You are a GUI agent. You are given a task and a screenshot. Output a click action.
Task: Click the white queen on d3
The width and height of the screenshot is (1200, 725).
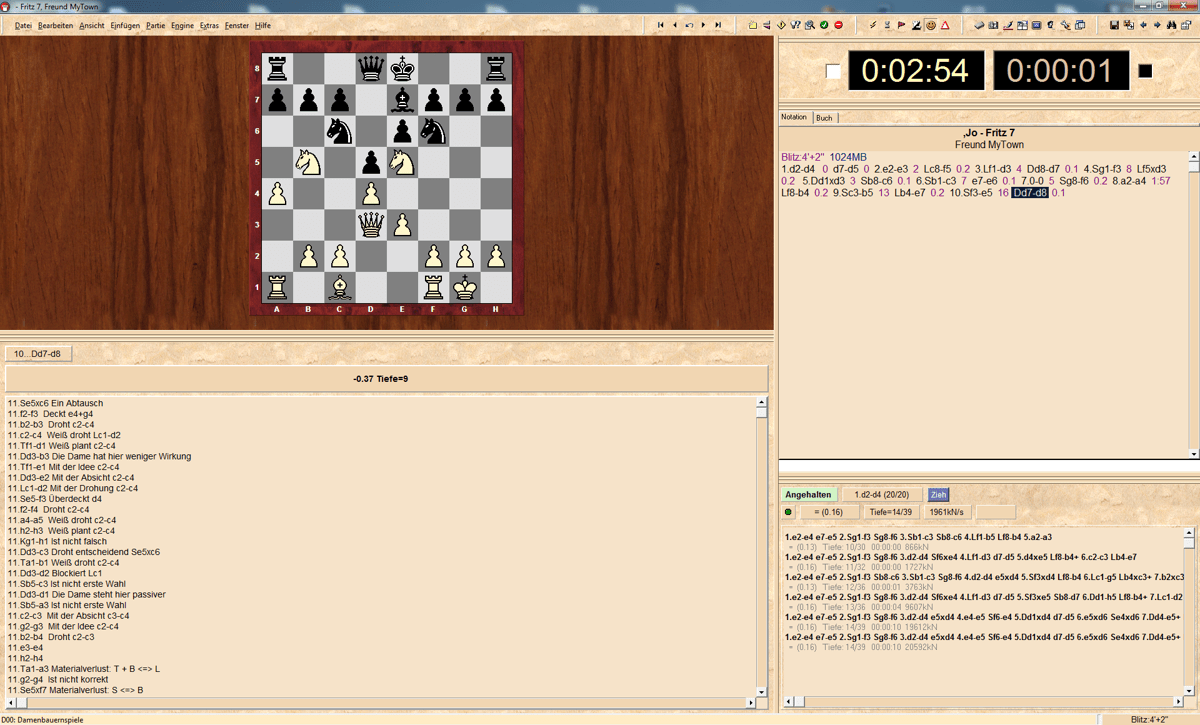point(371,223)
